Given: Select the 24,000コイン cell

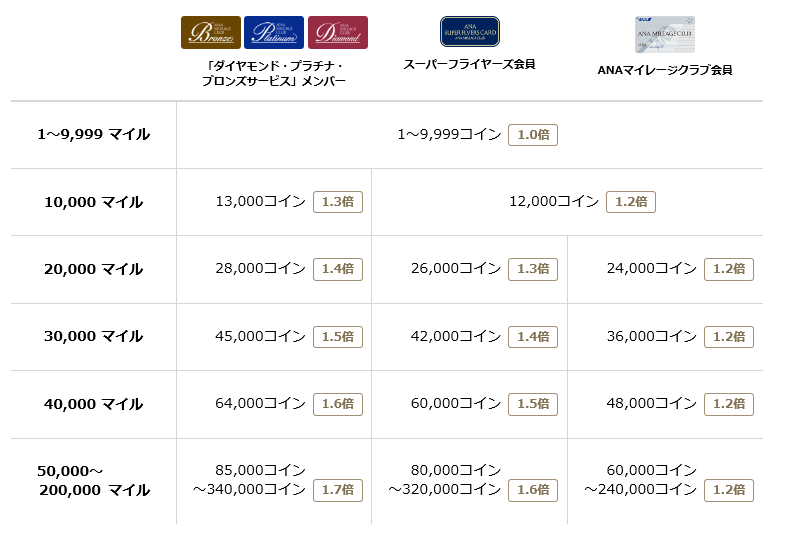Looking at the screenshot, I should pos(651,269).
